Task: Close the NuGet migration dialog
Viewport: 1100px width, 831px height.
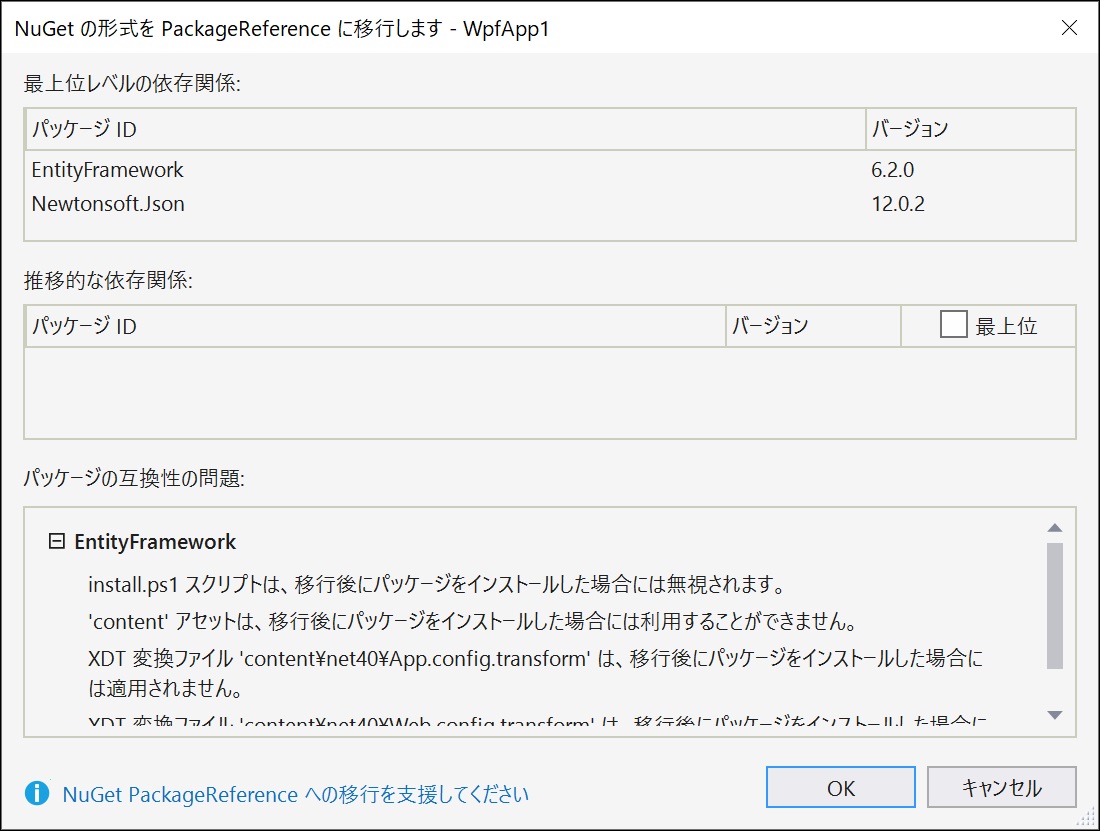Action: pyautogui.click(x=1069, y=27)
